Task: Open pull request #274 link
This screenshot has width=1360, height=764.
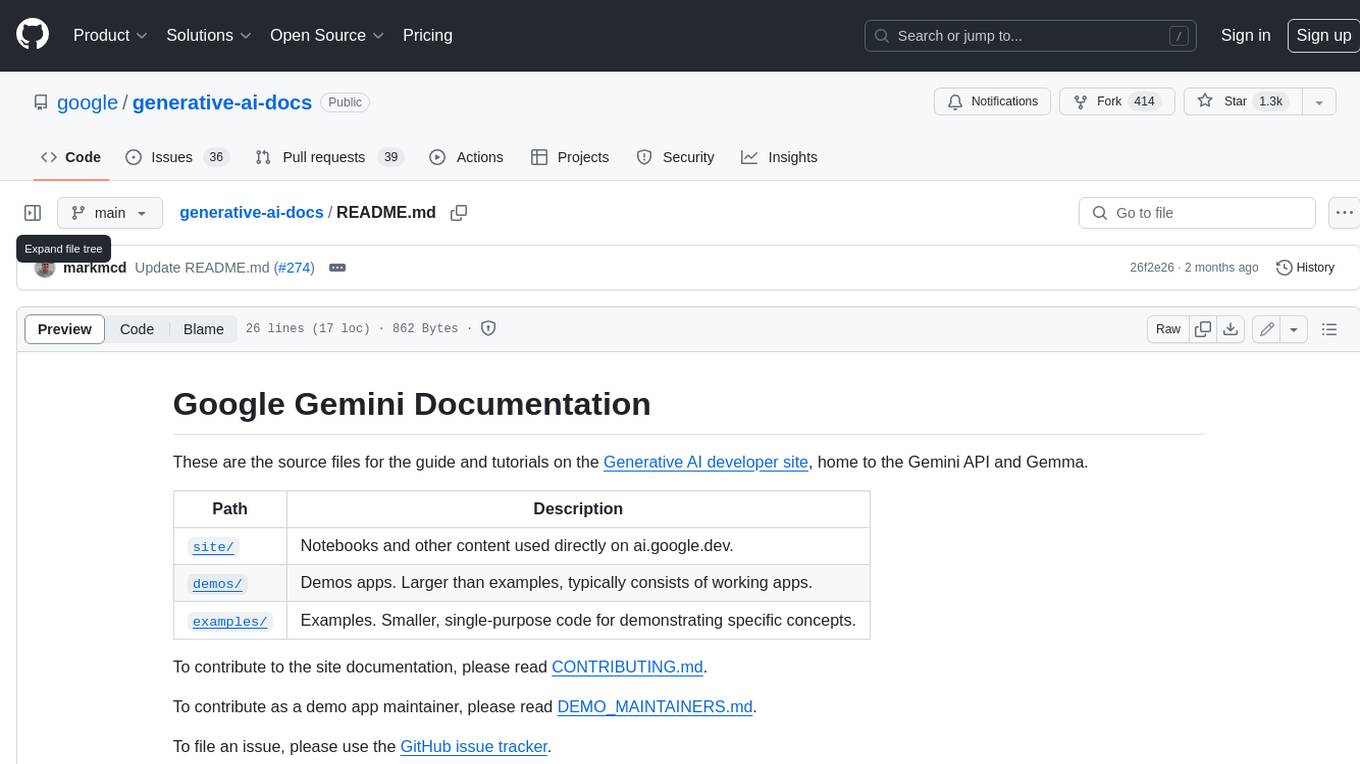Action: tap(294, 268)
